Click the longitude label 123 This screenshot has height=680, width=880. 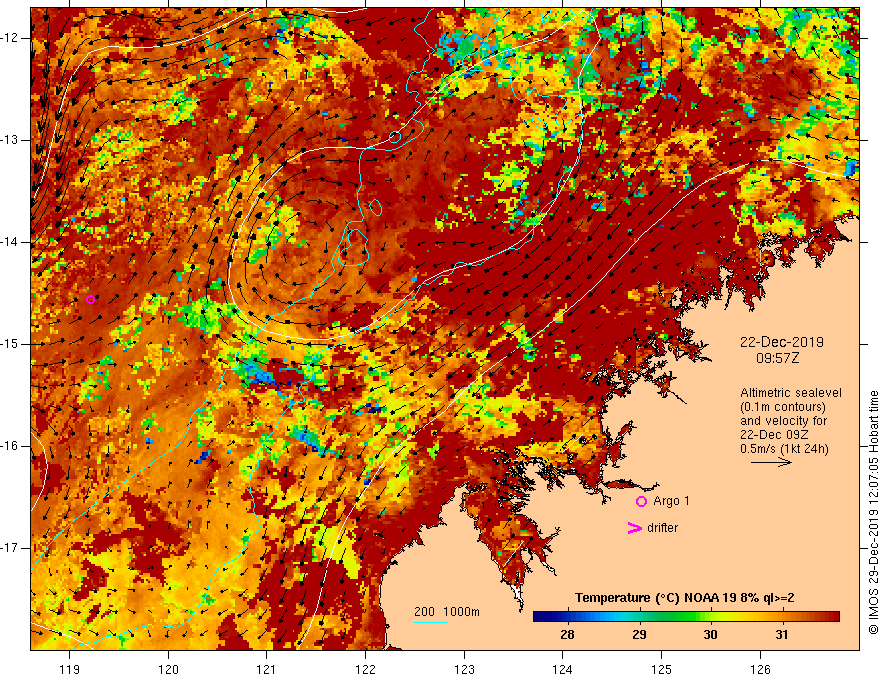click(464, 669)
